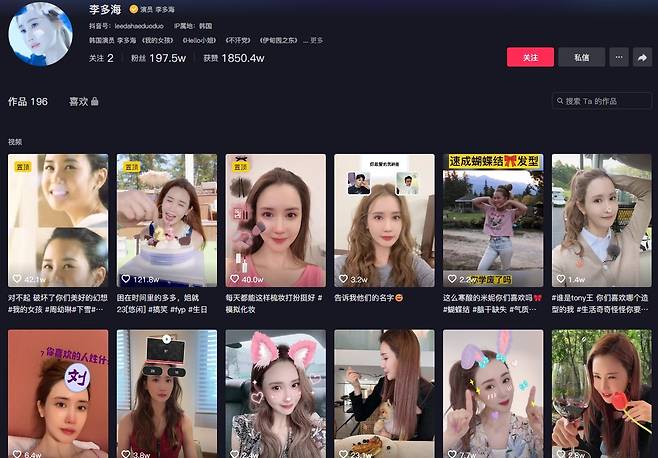Click the search magnifier icon
This screenshot has width=658, height=458.
point(560,101)
